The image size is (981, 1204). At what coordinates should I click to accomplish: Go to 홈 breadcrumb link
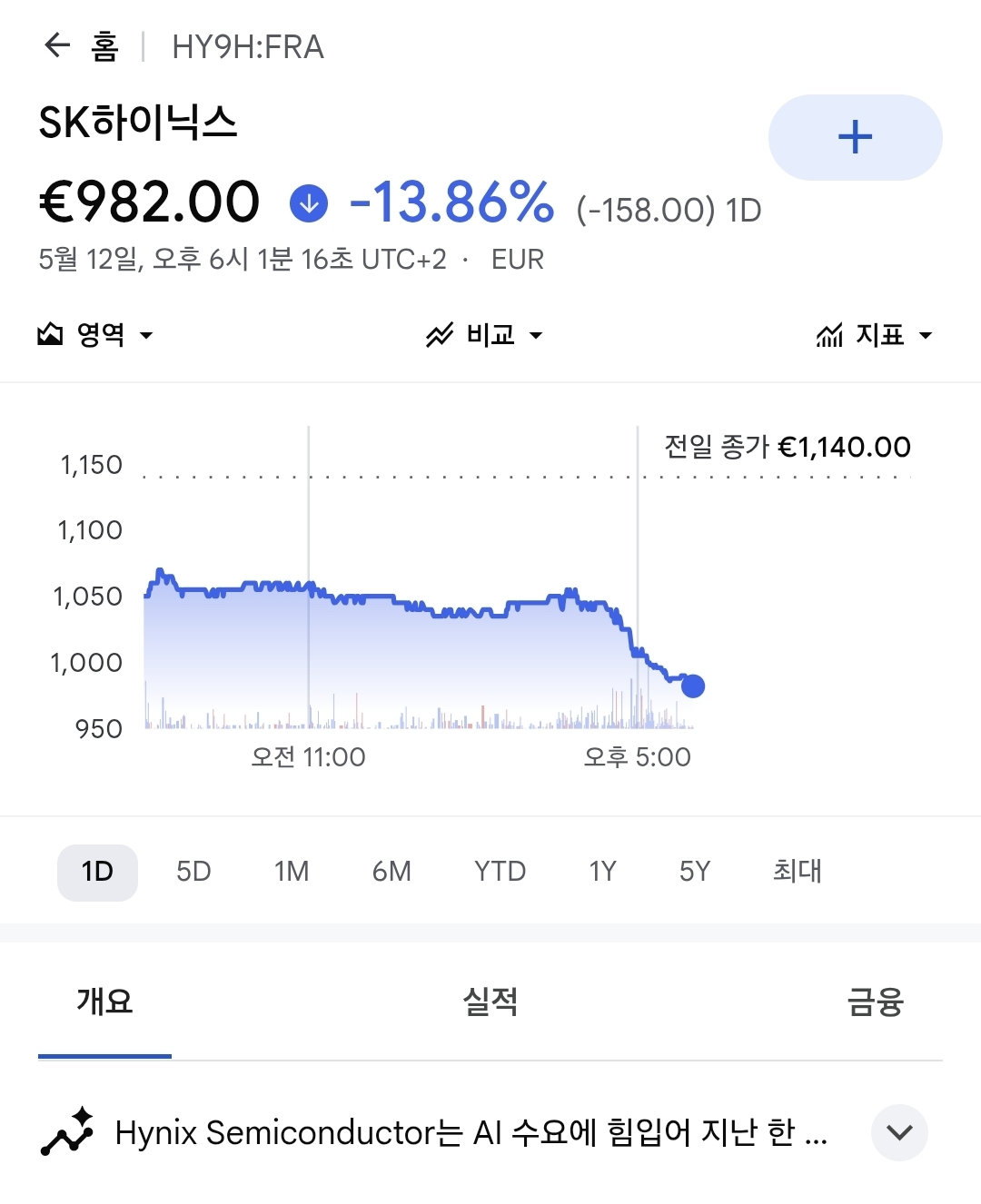click(x=105, y=46)
